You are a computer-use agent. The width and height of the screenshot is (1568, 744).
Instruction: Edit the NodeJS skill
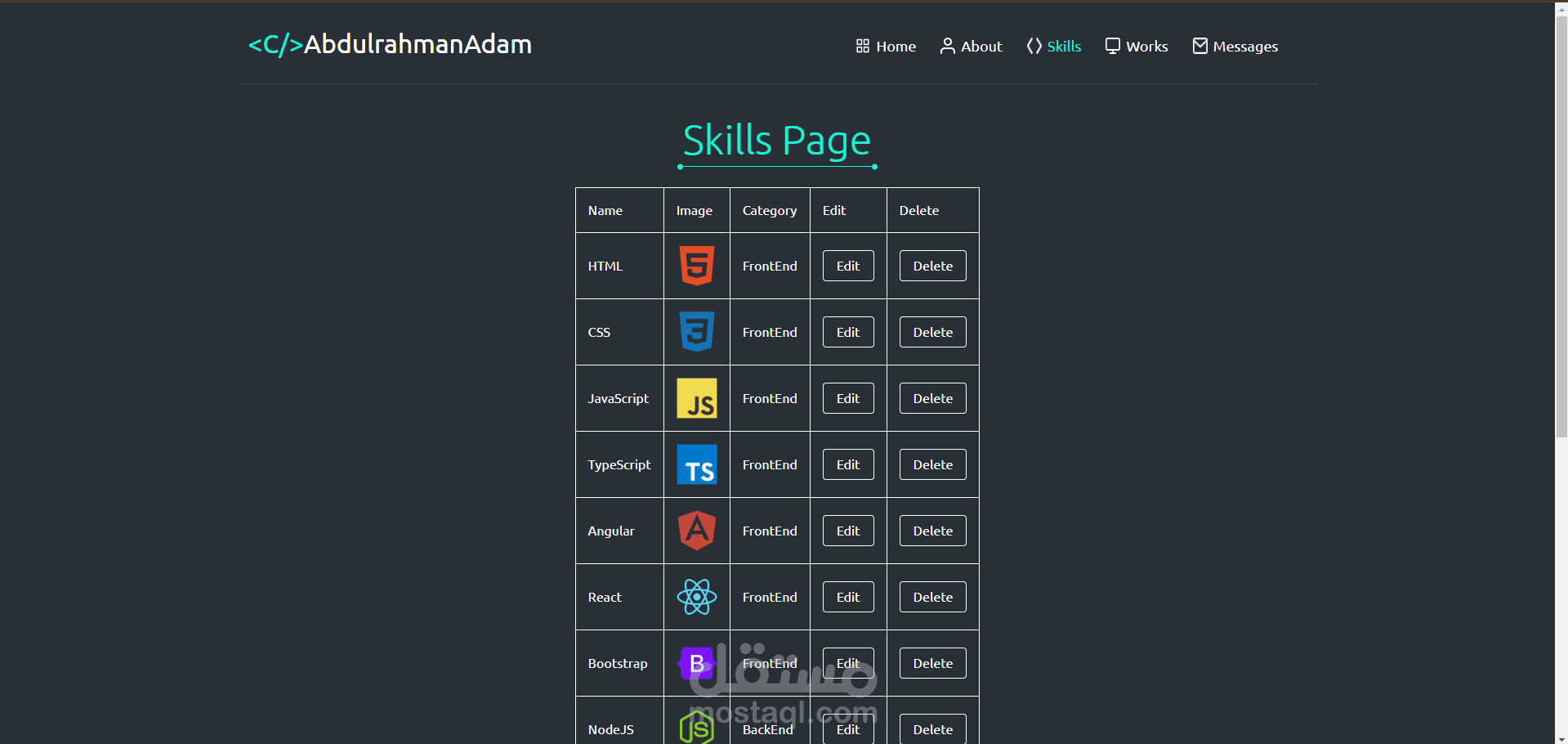[x=848, y=728]
